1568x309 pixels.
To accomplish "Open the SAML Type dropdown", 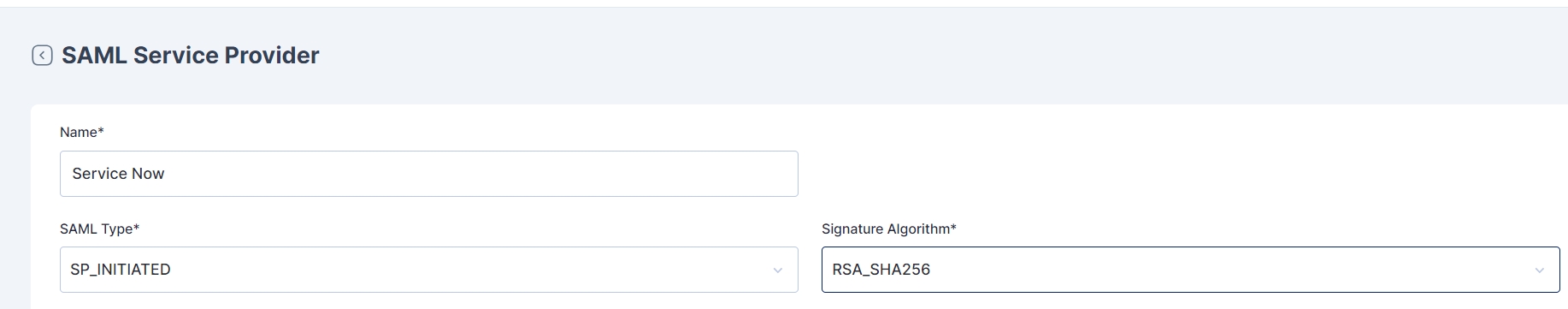I will [429, 270].
